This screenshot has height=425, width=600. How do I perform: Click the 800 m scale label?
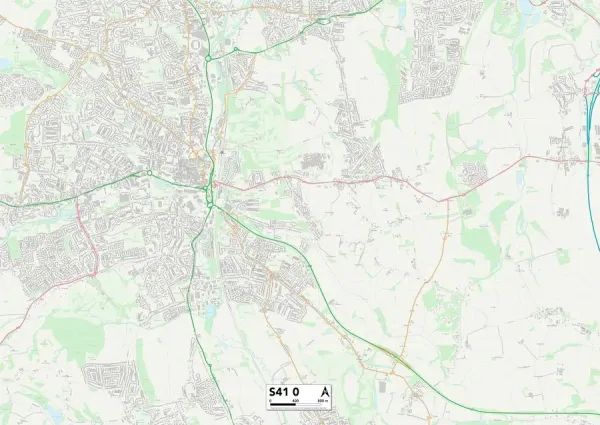[323, 401]
